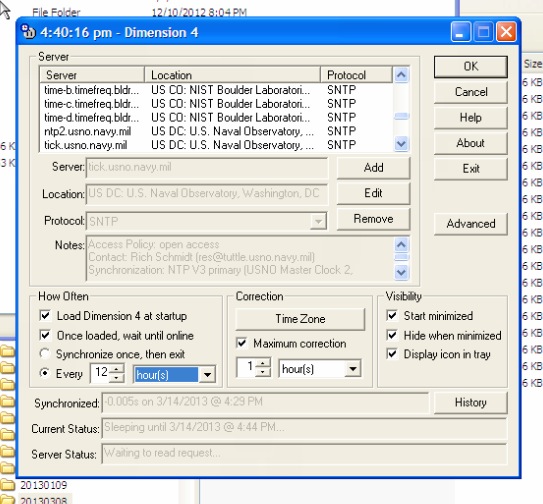The width and height of the screenshot is (543, 504).
Task: Close the Dimension 4 window
Action: pyautogui.click(x=506, y=32)
